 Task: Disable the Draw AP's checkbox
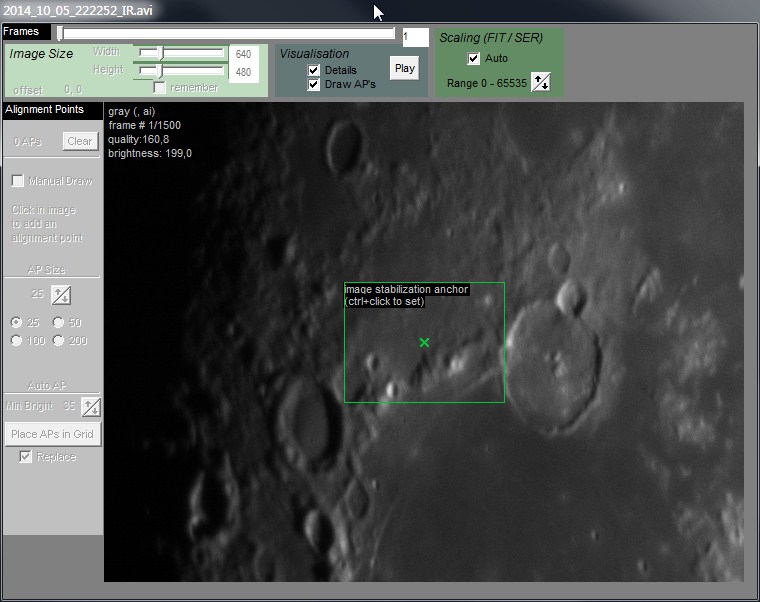[314, 85]
